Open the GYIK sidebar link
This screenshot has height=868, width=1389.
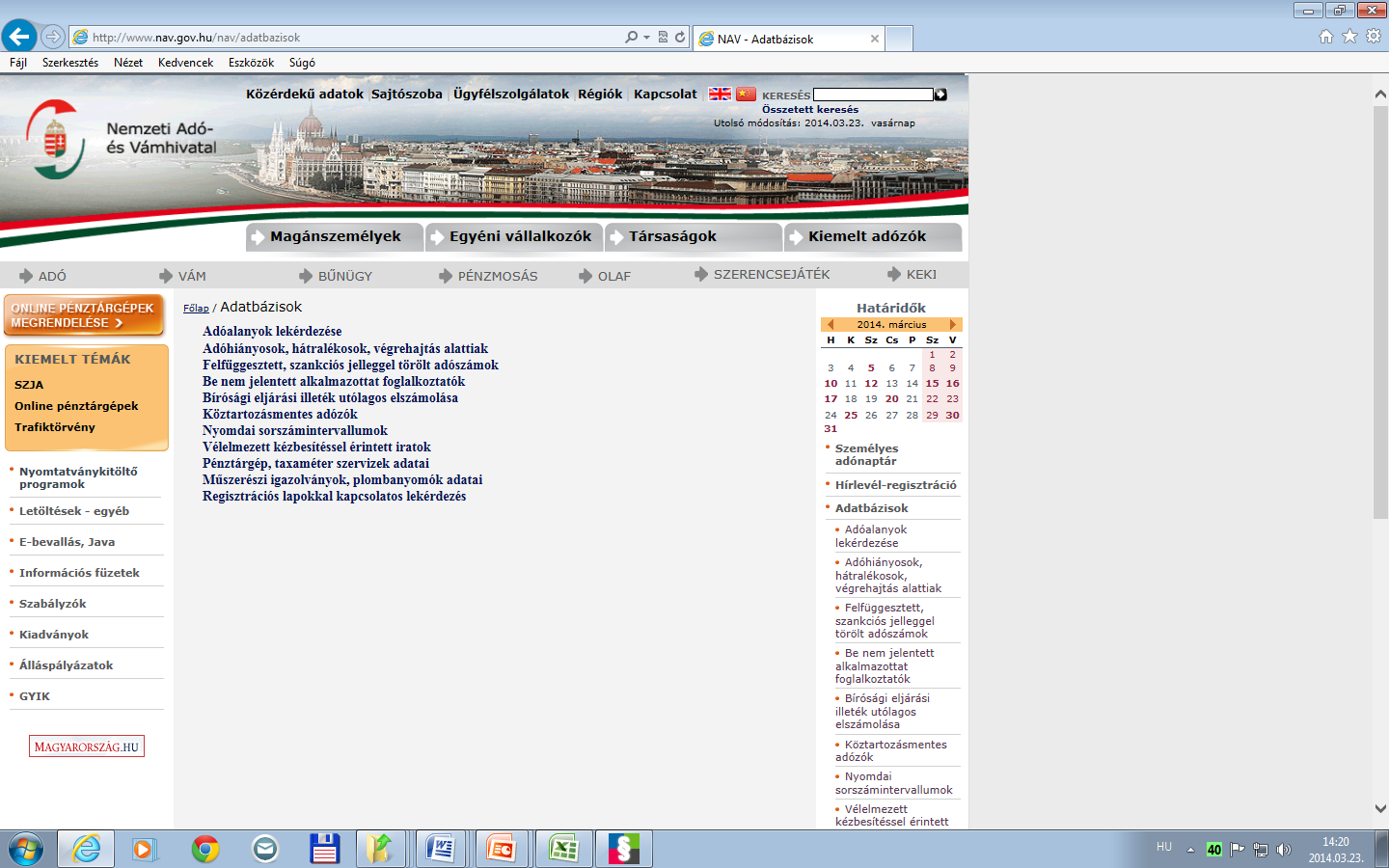click(x=35, y=696)
